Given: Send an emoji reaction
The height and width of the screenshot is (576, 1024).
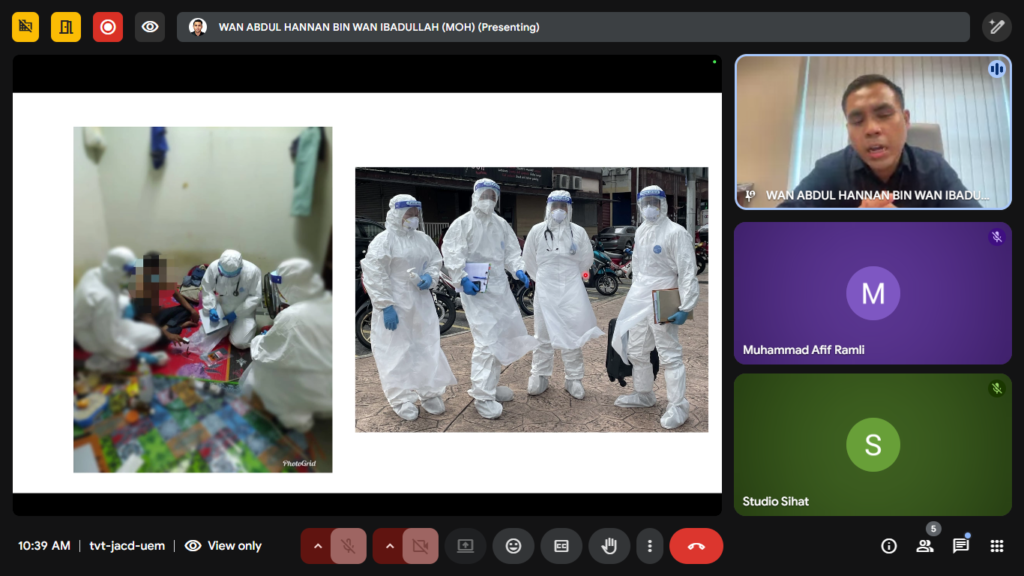Looking at the screenshot, I should 513,546.
